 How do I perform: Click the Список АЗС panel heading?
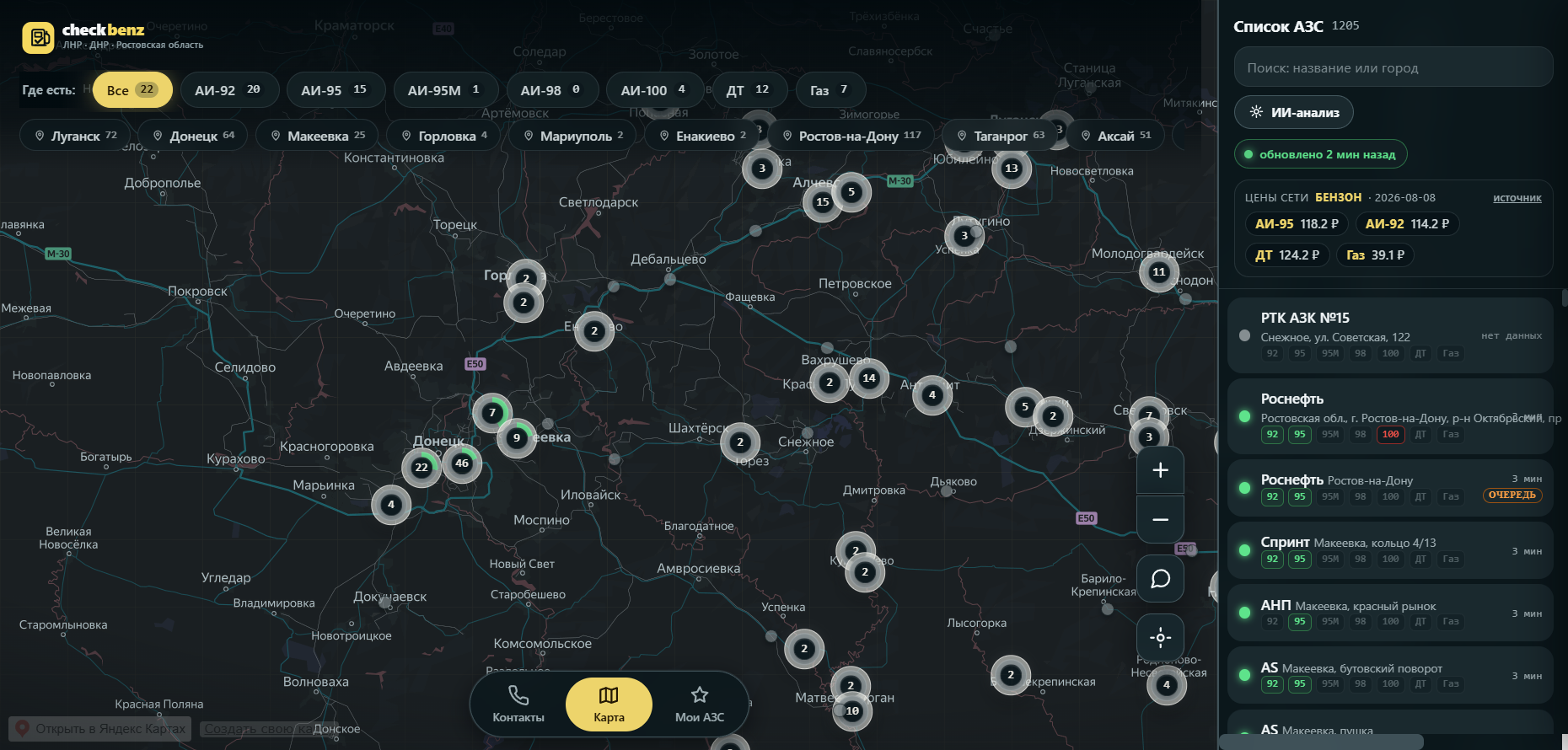1278,27
